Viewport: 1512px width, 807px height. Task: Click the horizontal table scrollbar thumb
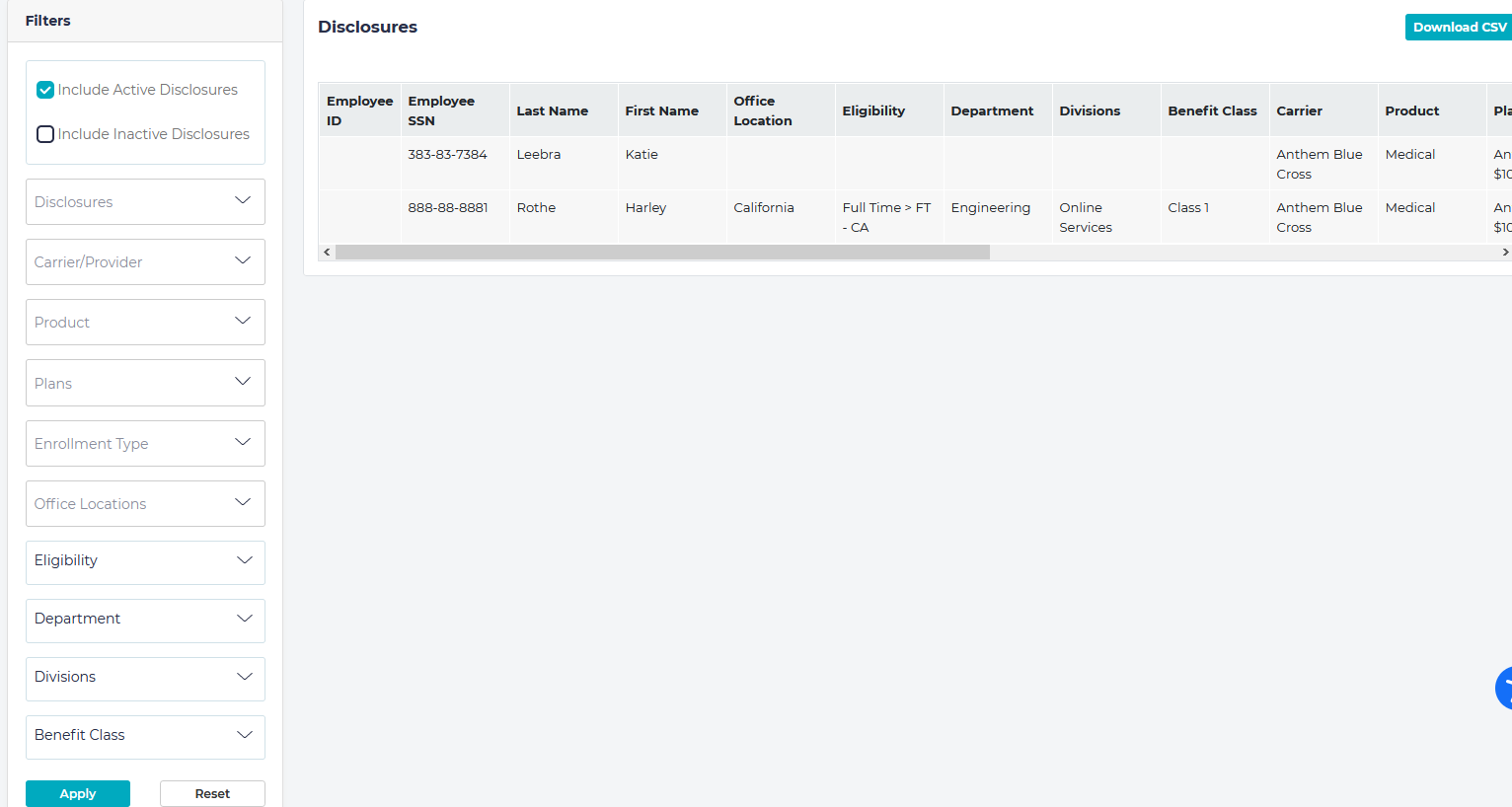[661, 253]
